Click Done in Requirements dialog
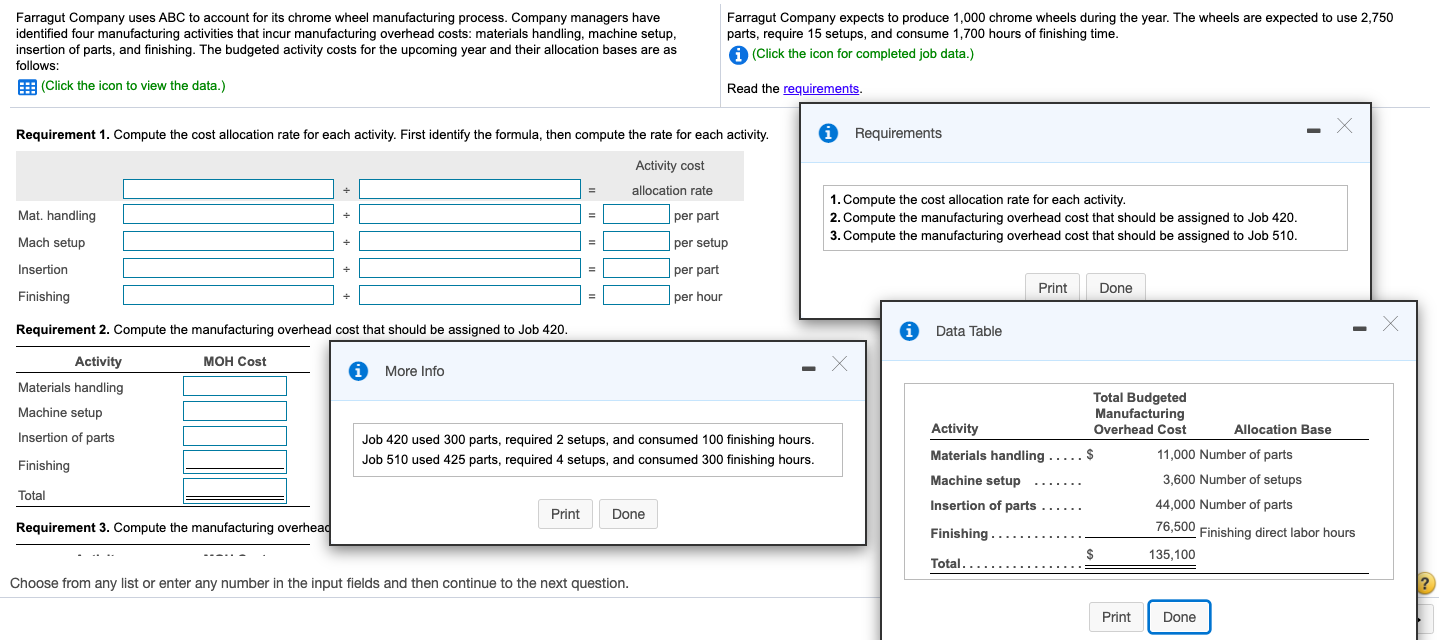This screenshot has width=1439, height=641. click(1116, 288)
